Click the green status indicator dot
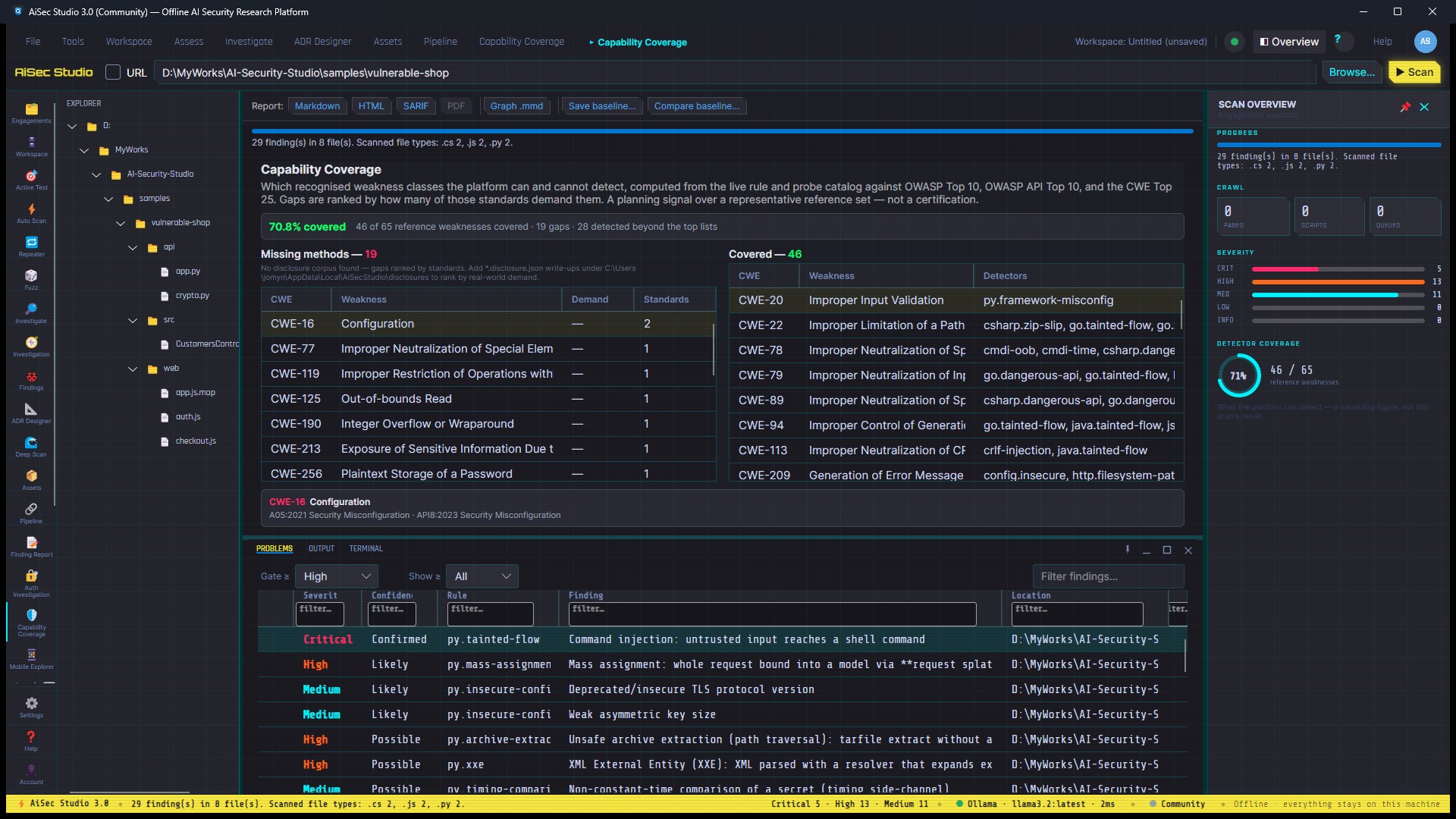The image size is (1456, 819). [x=1235, y=42]
